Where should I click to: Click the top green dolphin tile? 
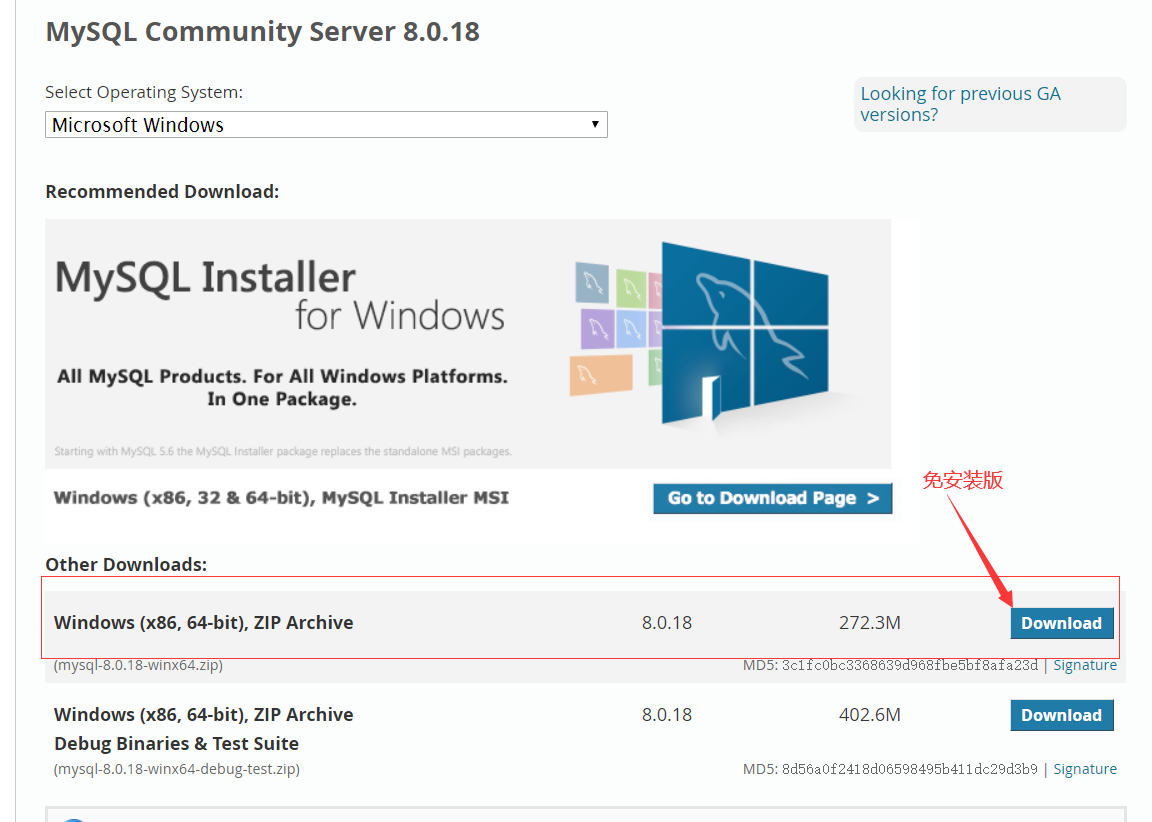coord(631,288)
